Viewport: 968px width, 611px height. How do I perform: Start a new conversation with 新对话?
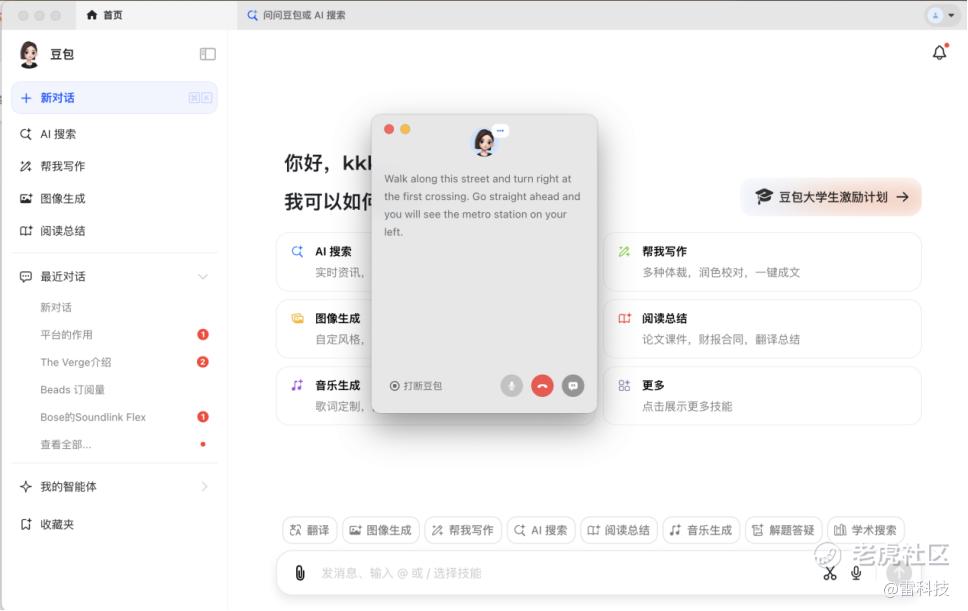click(x=114, y=98)
